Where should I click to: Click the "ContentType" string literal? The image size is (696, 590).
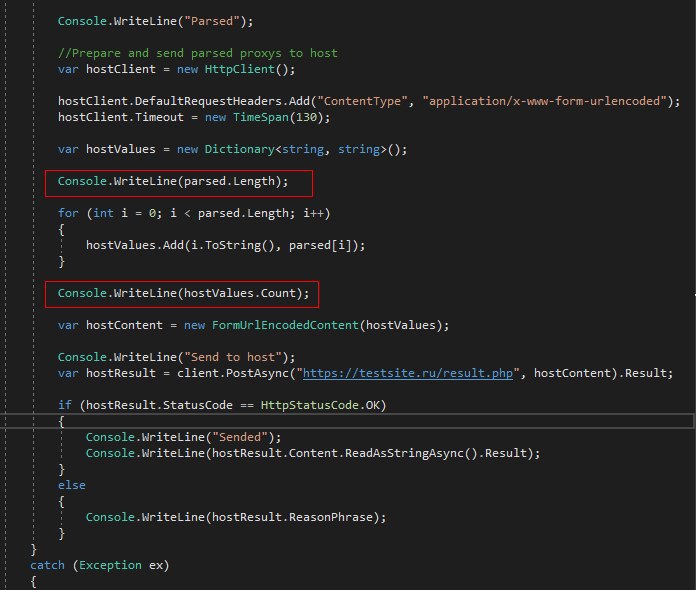[x=362, y=101]
